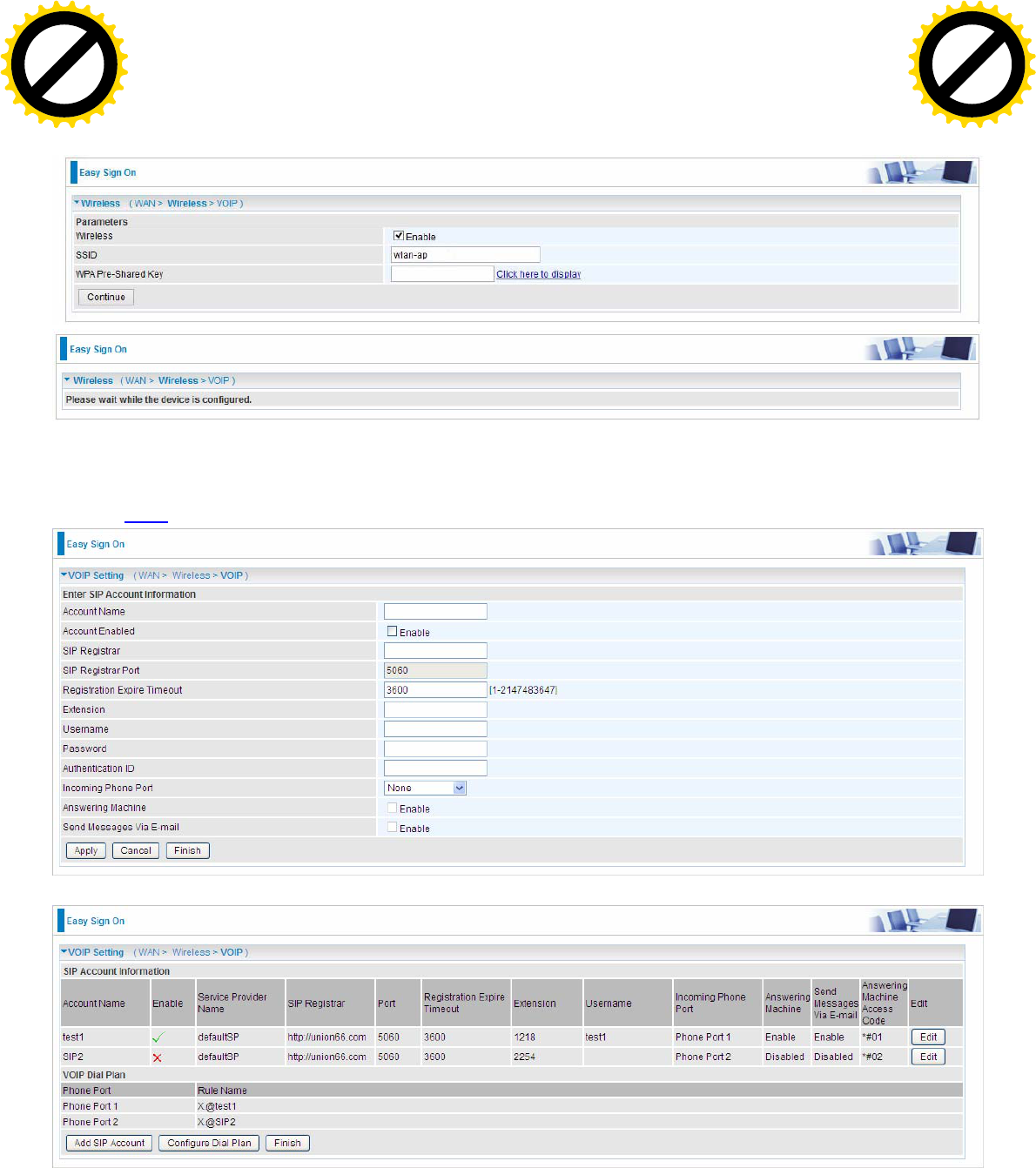The image size is (1036, 1168).
Task: Collapse the VOIP Setting section in the Enter SIP Account form
Action: point(64,574)
